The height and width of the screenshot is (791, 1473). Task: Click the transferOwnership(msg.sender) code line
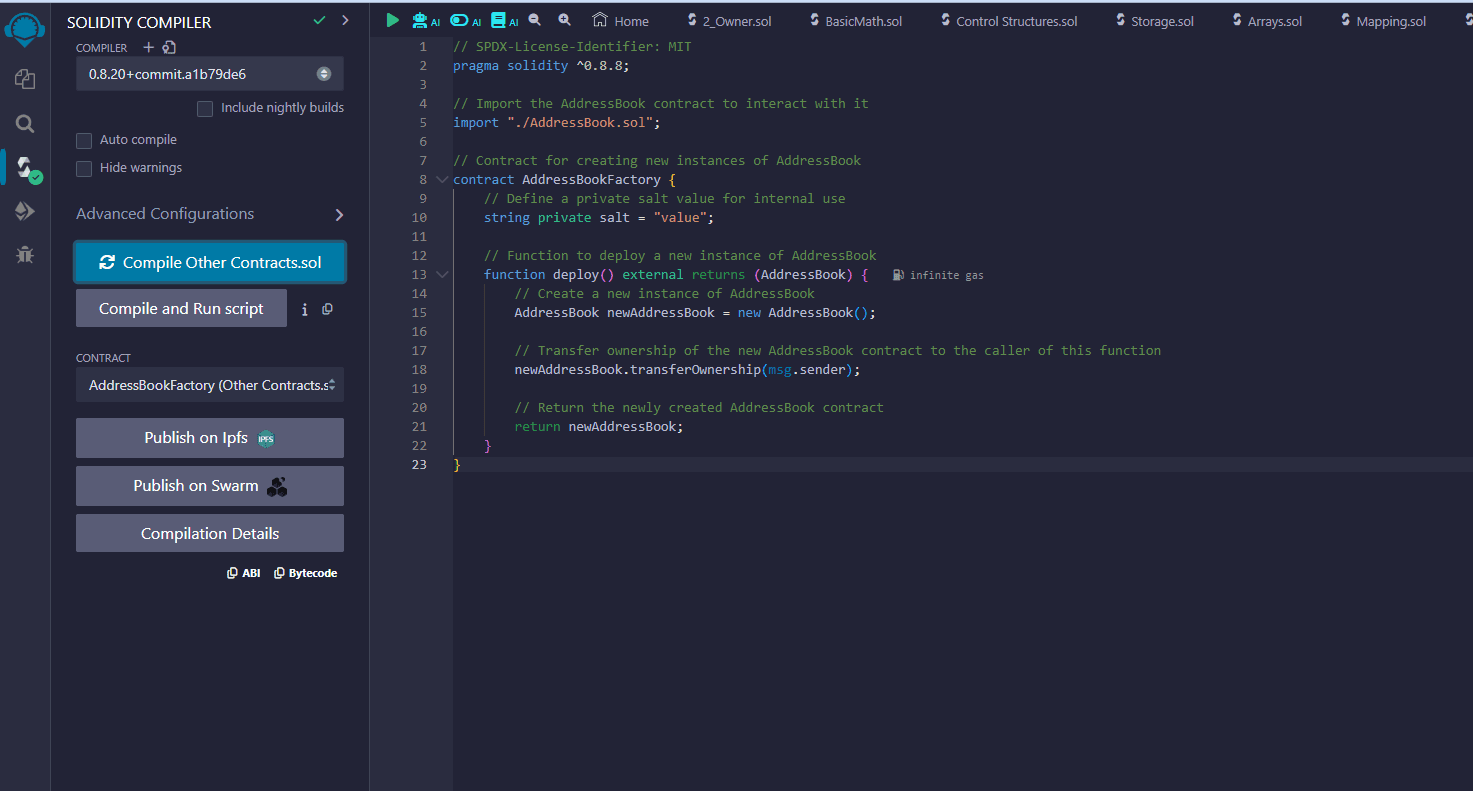(x=687, y=370)
